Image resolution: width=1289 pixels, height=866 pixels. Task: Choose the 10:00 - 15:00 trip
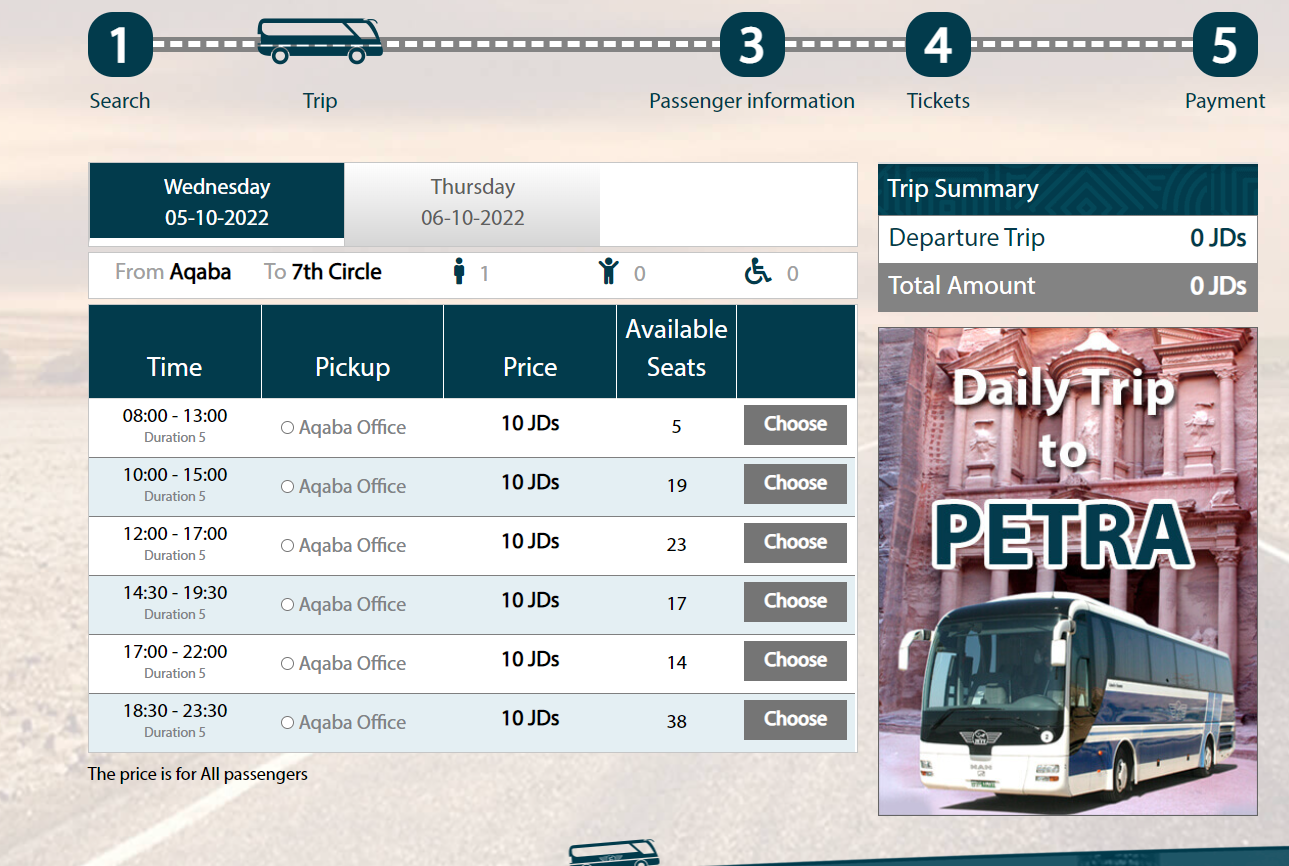(x=795, y=484)
